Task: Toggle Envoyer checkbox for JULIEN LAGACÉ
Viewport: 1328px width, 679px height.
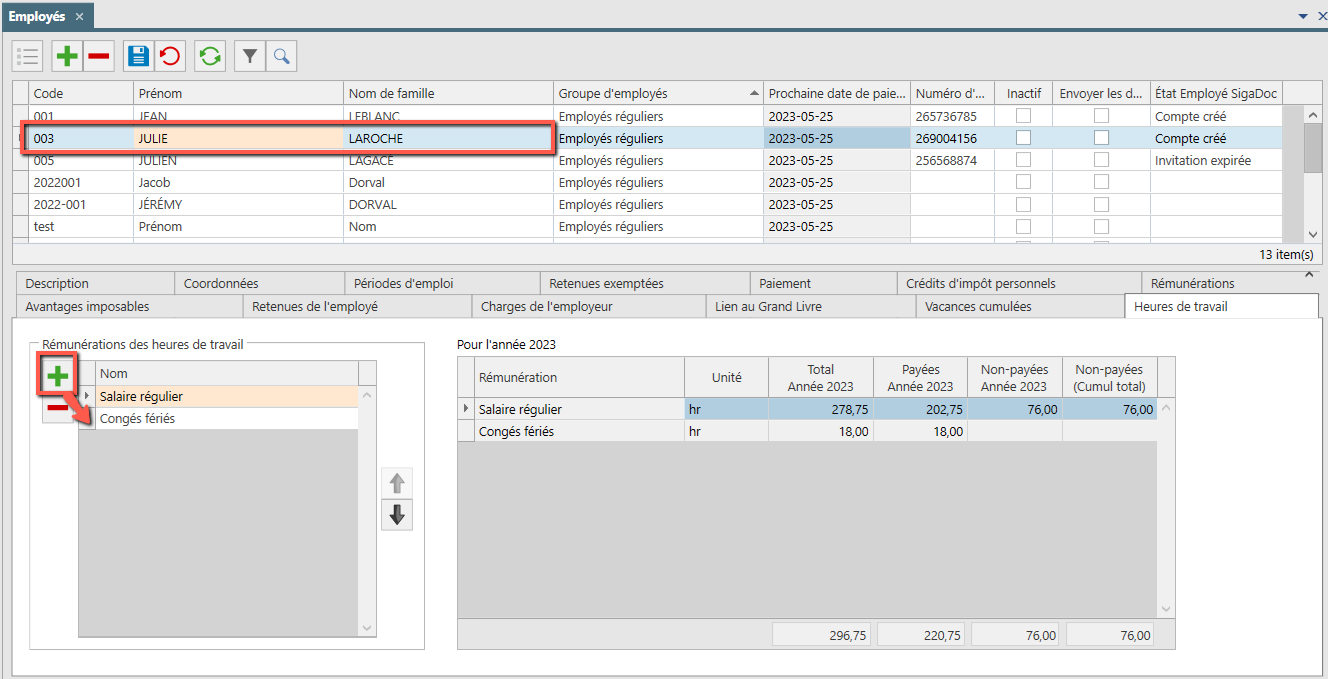Action: click(x=1101, y=160)
